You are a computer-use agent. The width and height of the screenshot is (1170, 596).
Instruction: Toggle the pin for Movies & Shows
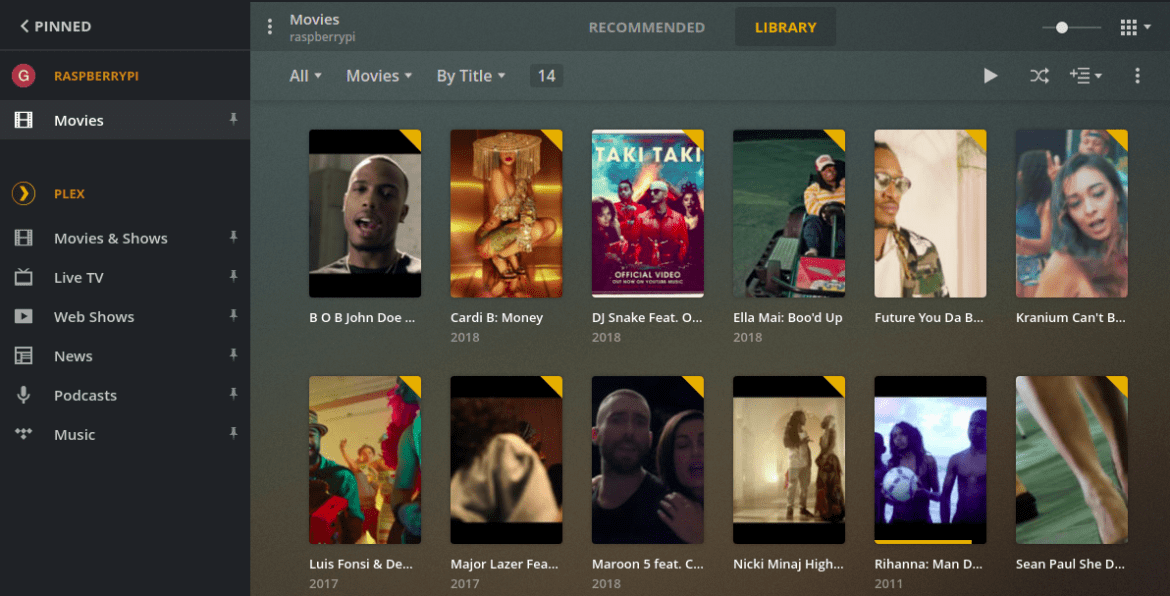click(233, 237)
